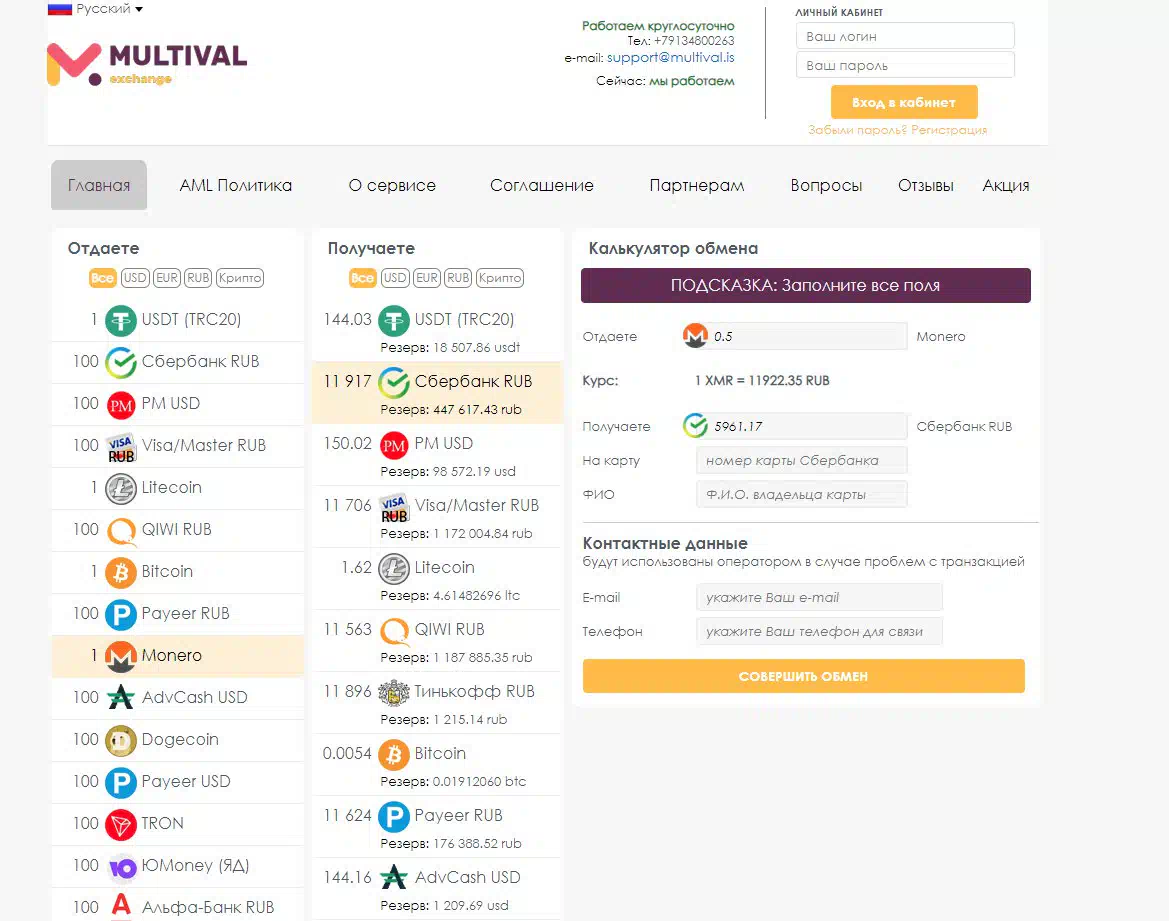The image size is (1169, 921).
Task: Toggle RUB filter under Отдаете
Action: (198, 278)
